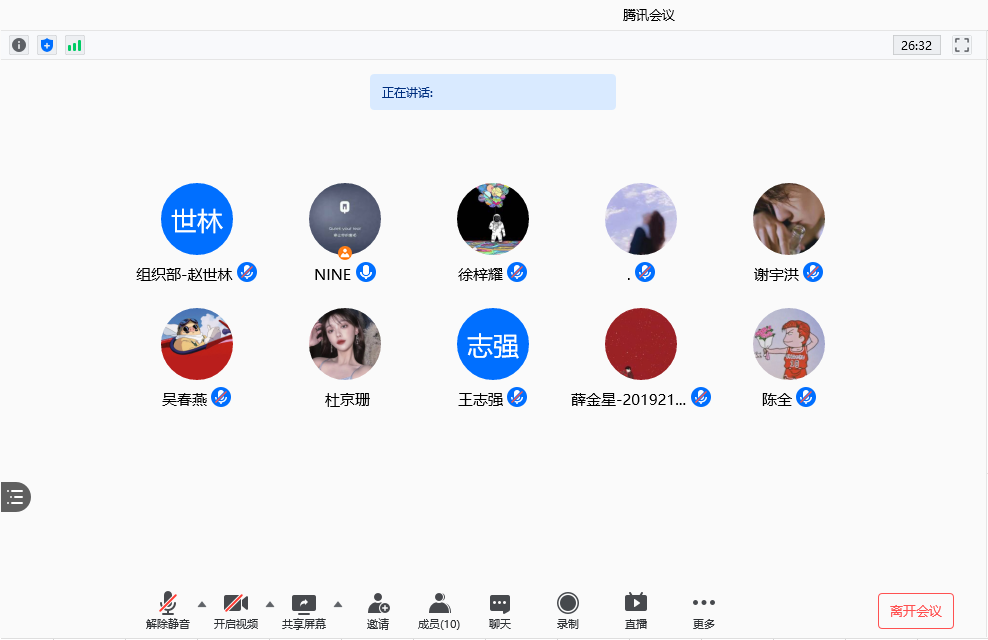Start recording with 录制
This screenshot has width=988, height=640.
(x=568, y=610)
